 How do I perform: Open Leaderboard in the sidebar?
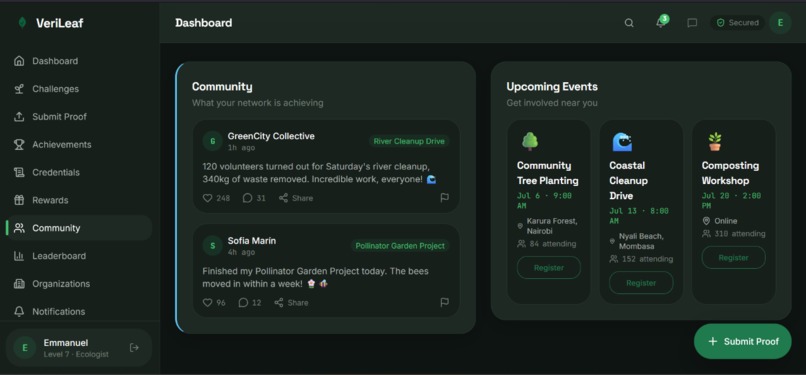[79, 256]
